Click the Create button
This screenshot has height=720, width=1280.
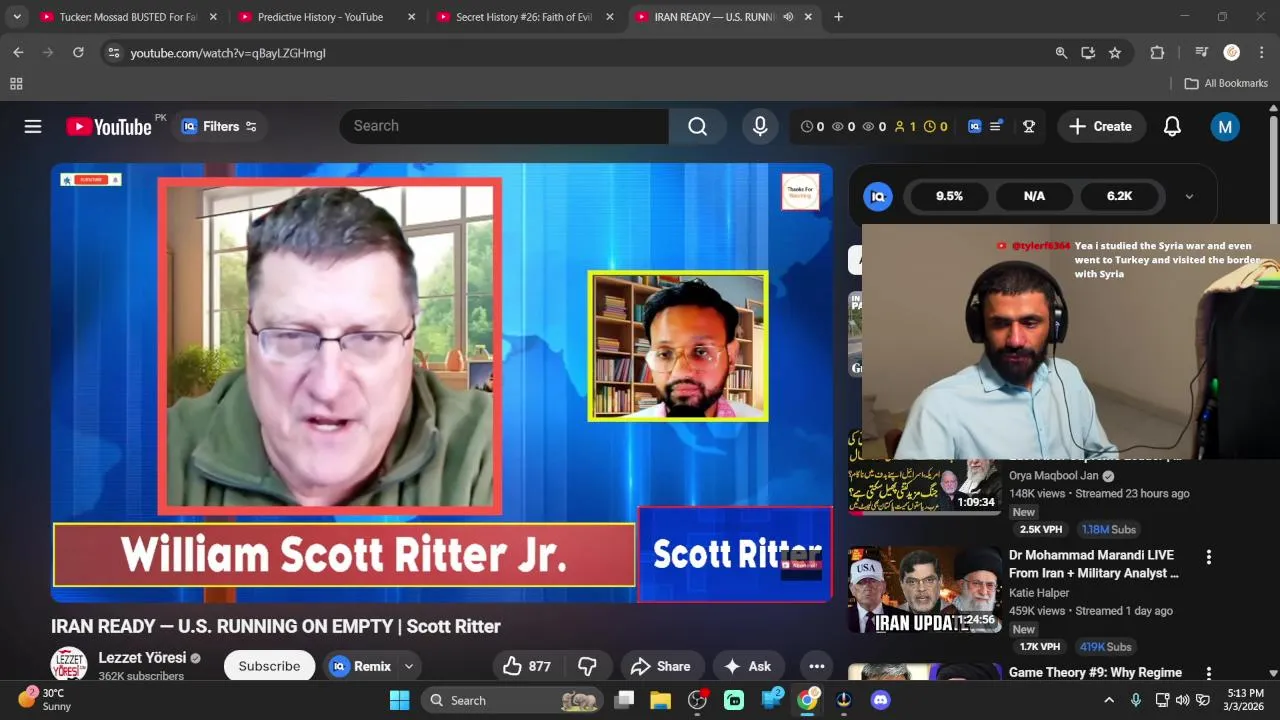(x=1101, y=126)
